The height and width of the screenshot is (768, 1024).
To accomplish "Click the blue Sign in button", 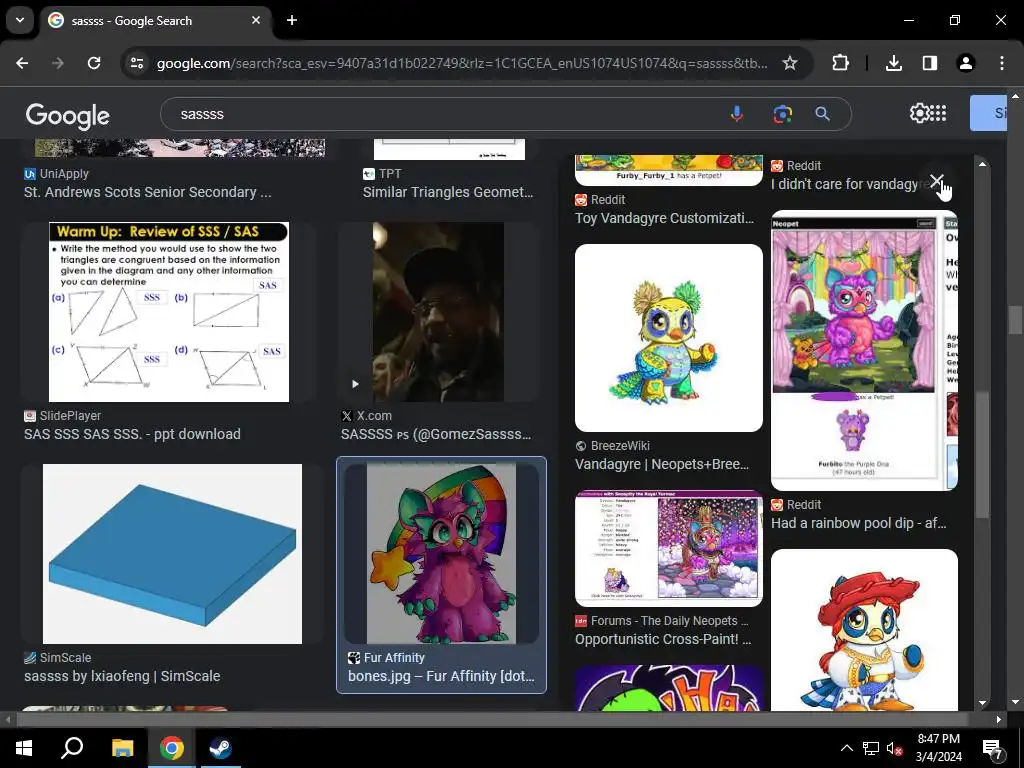I will [989, 113].
